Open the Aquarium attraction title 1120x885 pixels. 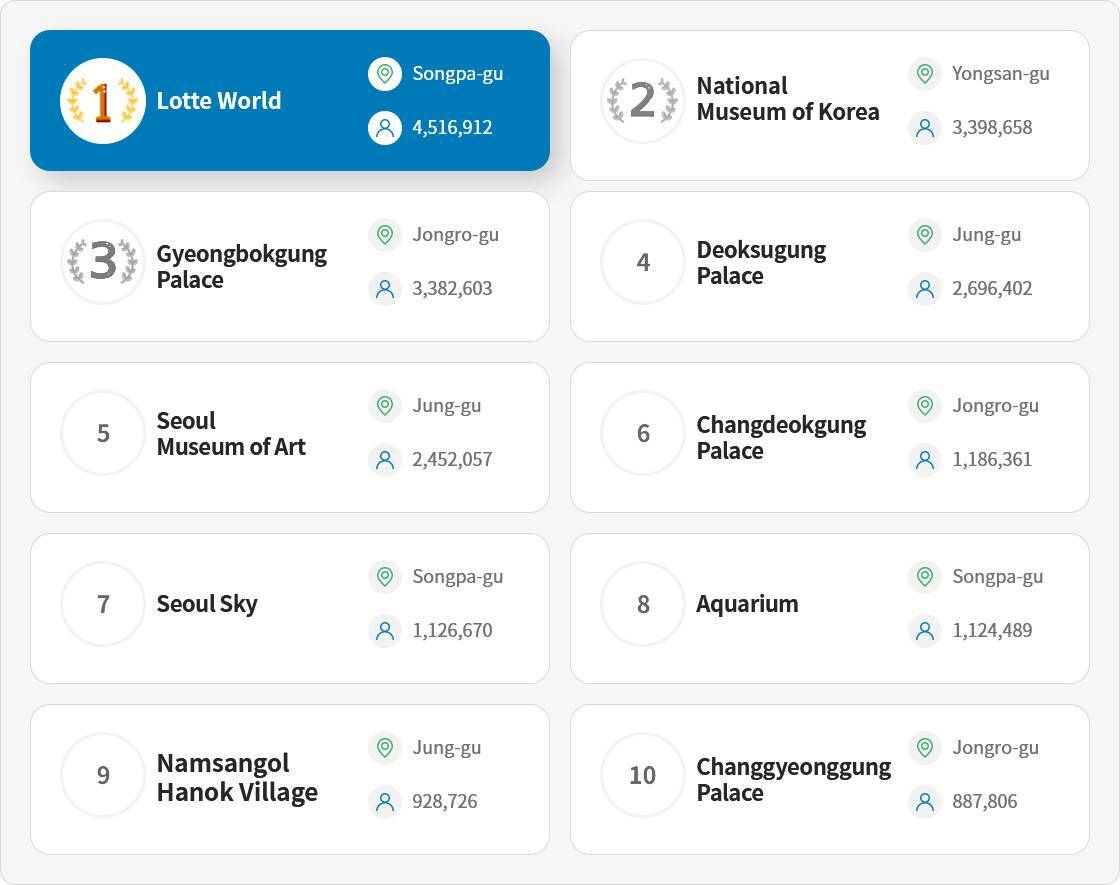point(747,604)
